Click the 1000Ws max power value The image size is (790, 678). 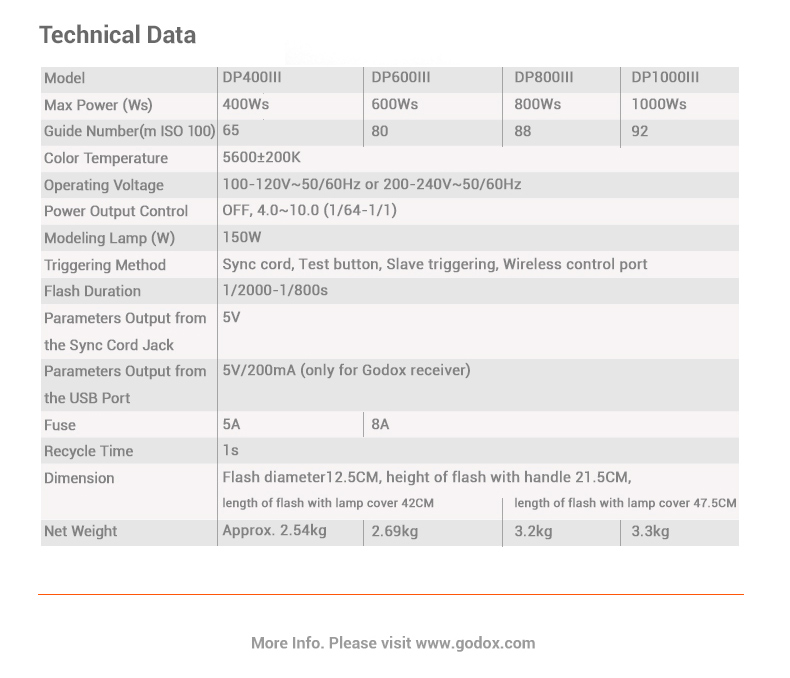point(659,105)
